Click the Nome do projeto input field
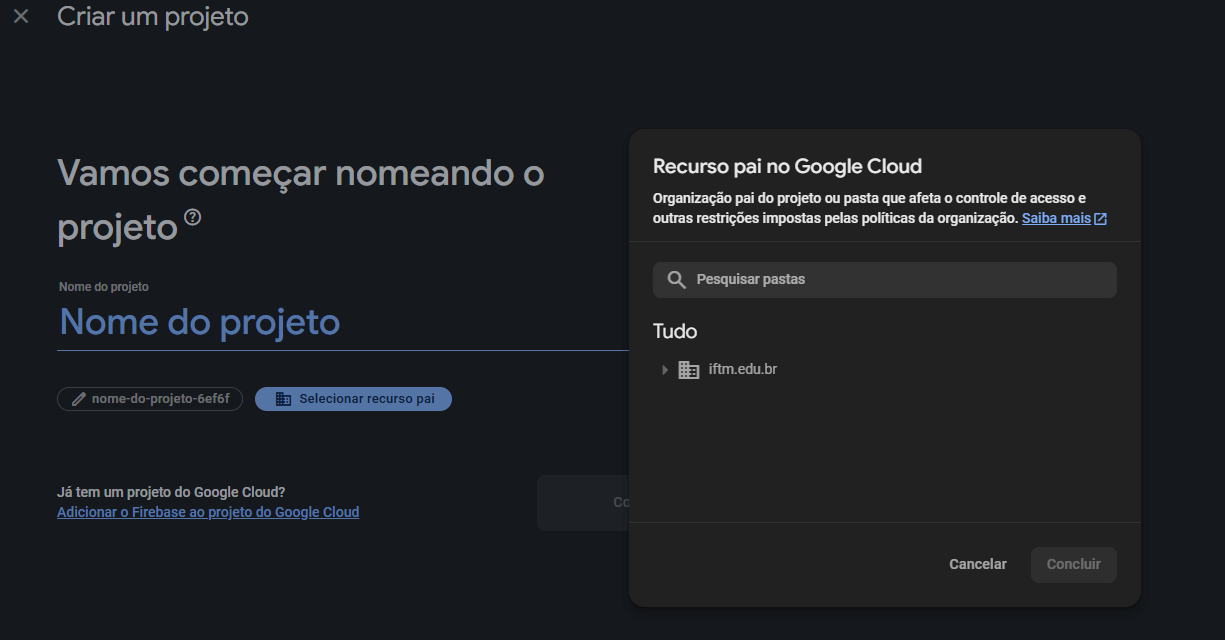Image resolution: width=1225 pixels, height=640 pixels. point(343,322)
